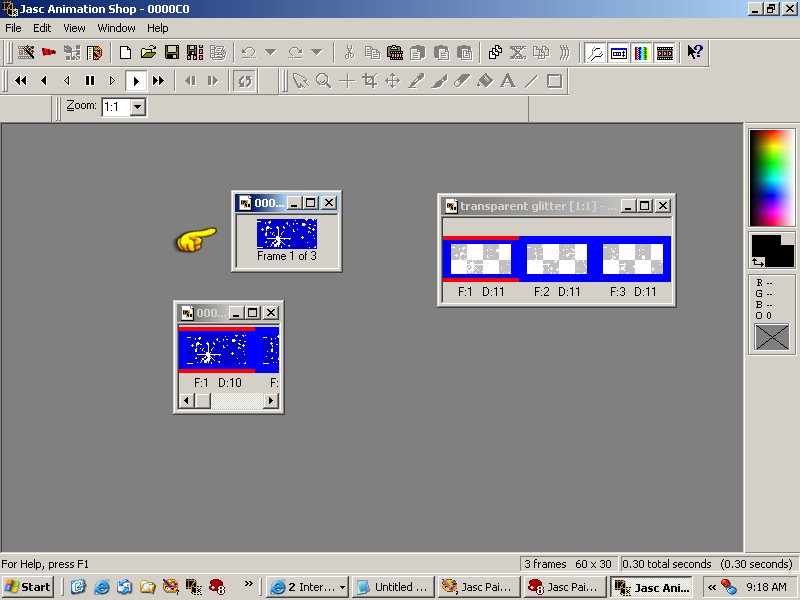Expand the Undo history dropdown arrow

pos(270,52)
